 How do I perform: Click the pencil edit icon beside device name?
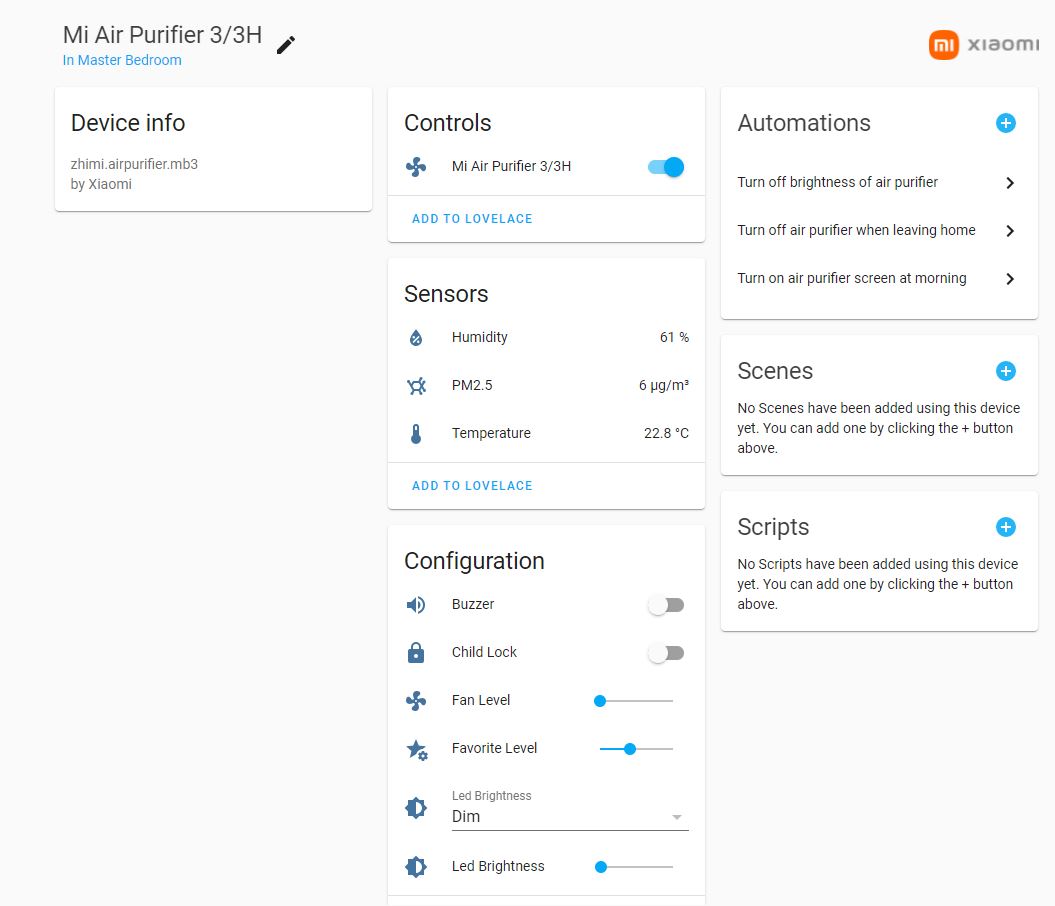click(286, 45)
